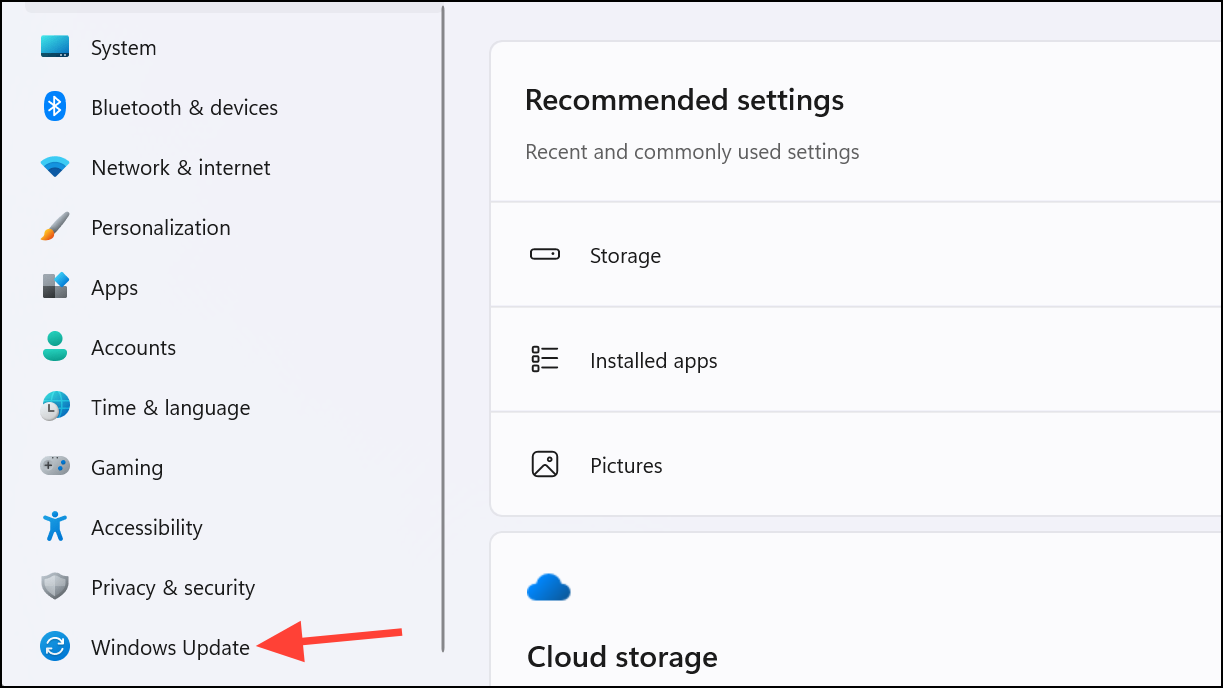Click the Gaming controller icon
The image size is (1223, 688).
(55, 466)
